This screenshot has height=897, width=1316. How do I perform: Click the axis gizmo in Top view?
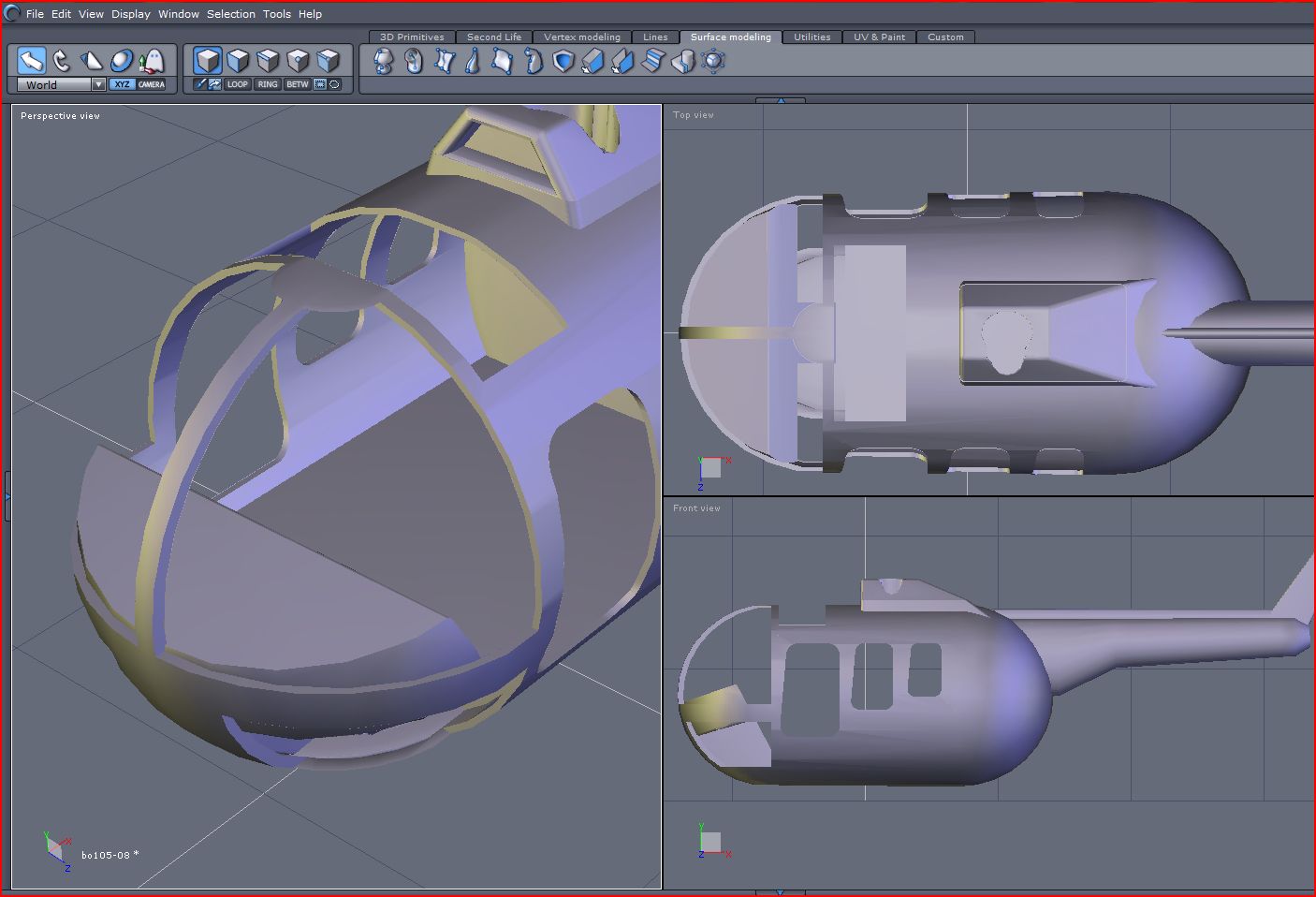[713, 472]
